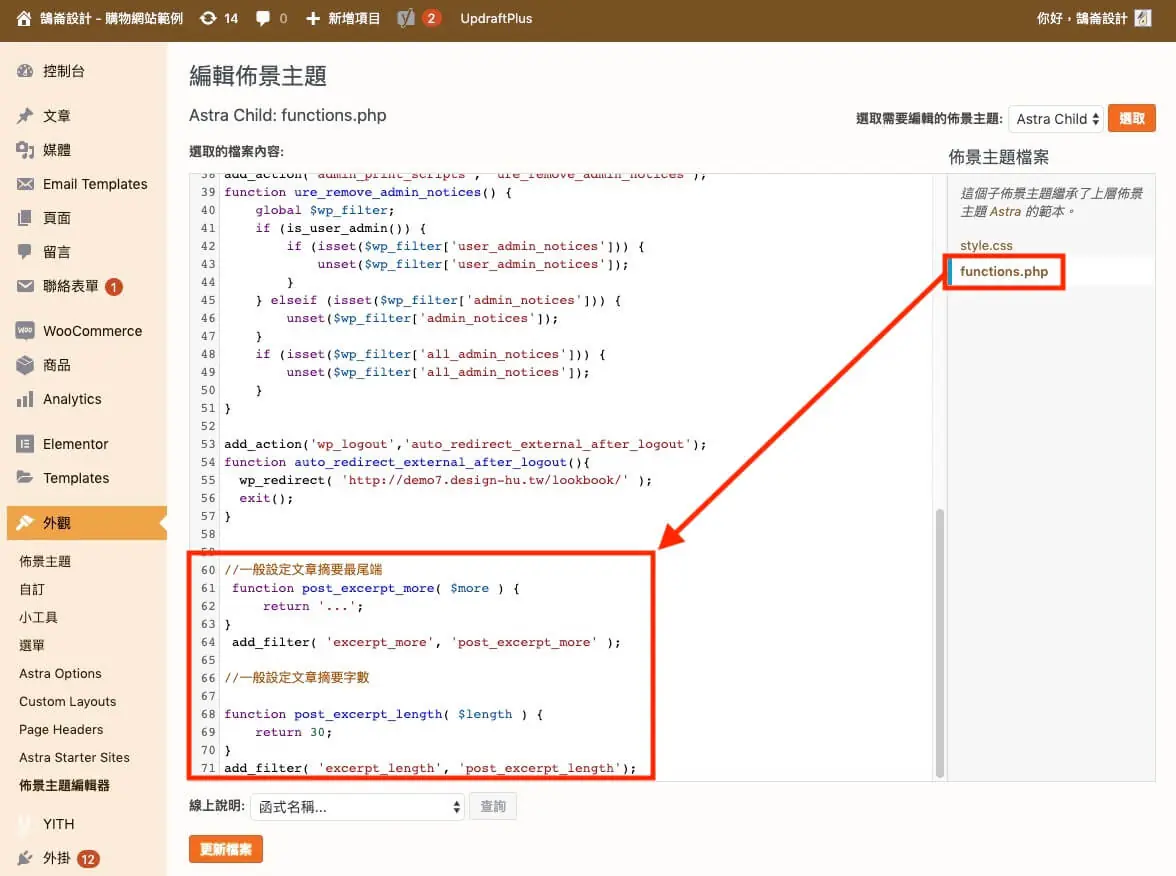Click the Templates folder icon
This screenshot has width=1176, height=876.
click(25, 478)
